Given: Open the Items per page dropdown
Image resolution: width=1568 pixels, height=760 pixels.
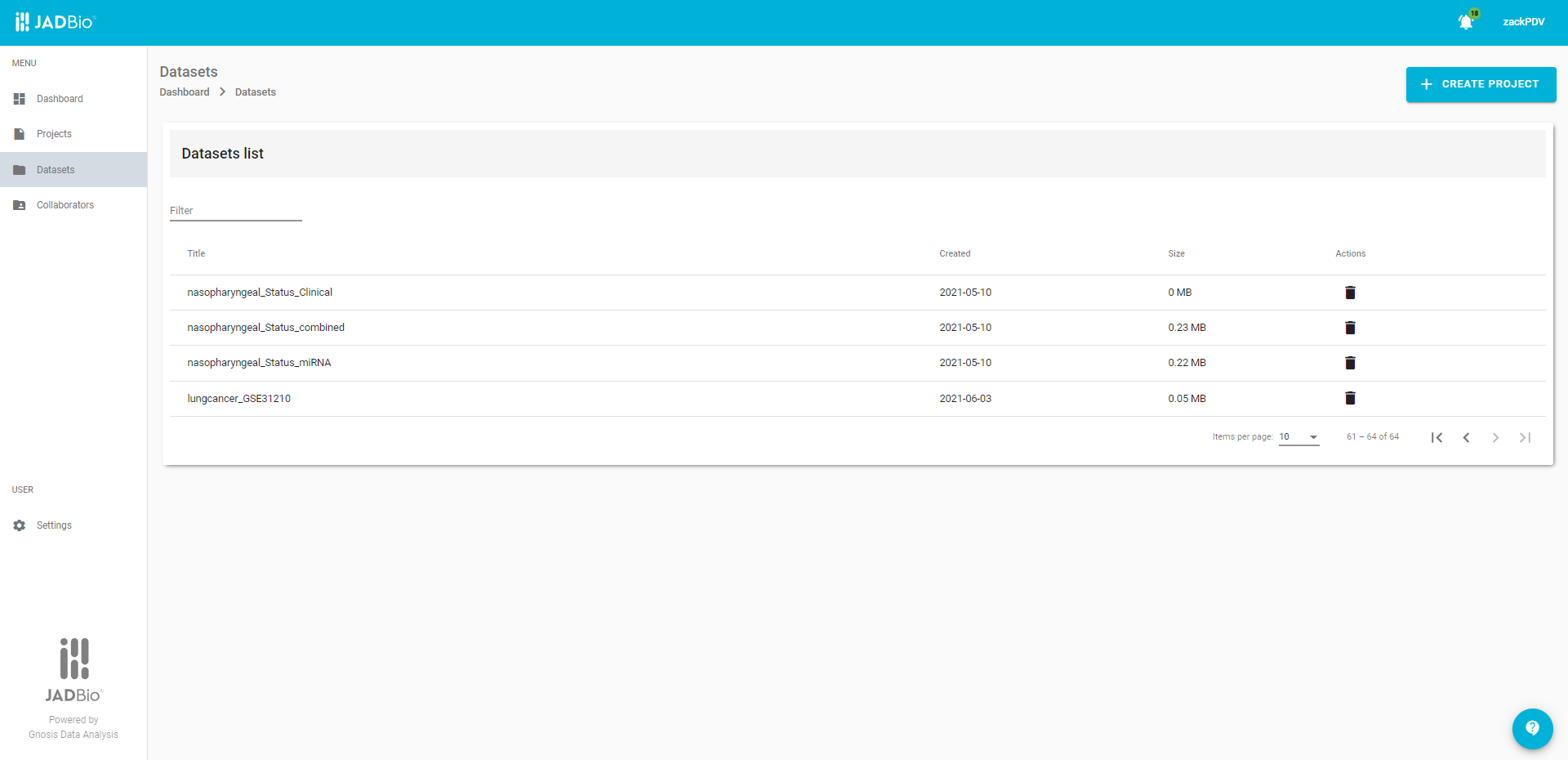Looking at the screenshot, I should [x=1298, y=437].
